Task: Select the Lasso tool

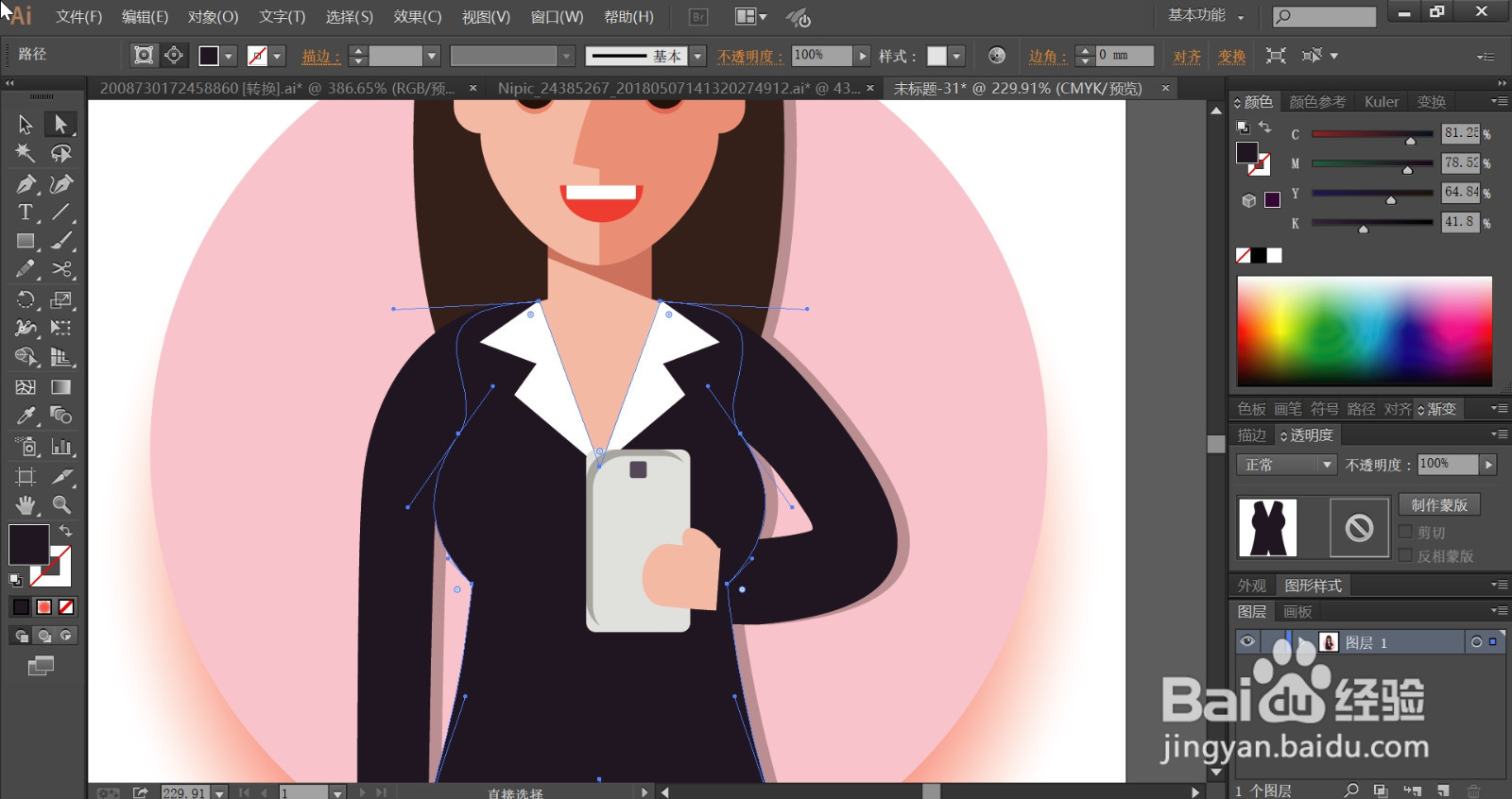Action: click(x=61, y=154)
